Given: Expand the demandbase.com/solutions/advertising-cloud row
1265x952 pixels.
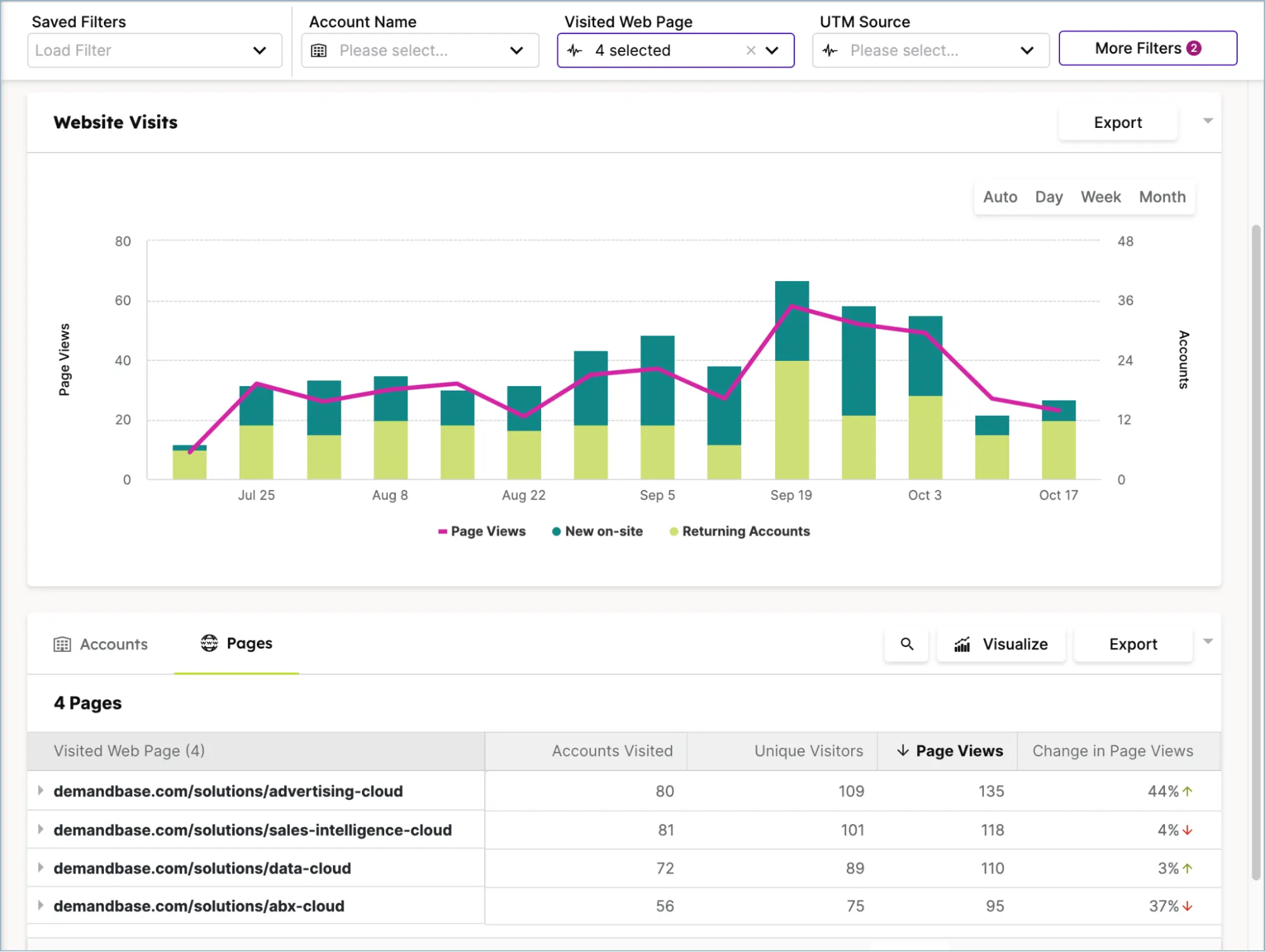Looking at the screenshot, I should [39, 791].
